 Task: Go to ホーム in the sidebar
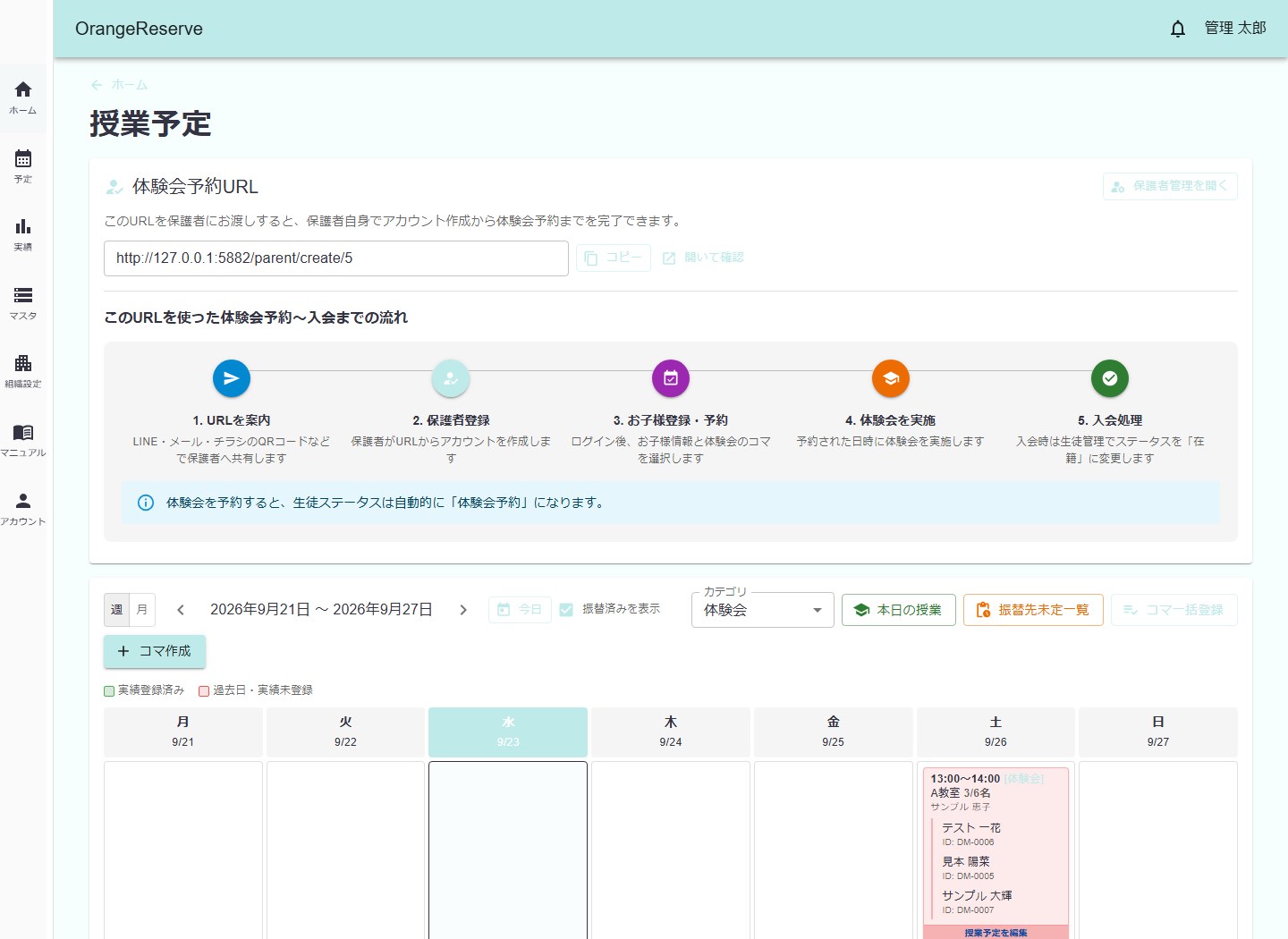coord(23,98)
